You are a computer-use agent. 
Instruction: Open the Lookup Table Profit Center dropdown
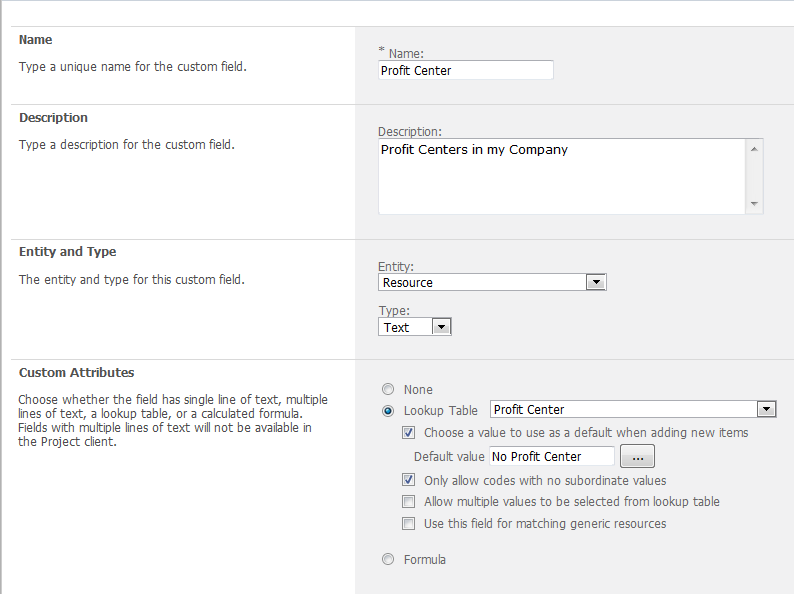(633, 409)
